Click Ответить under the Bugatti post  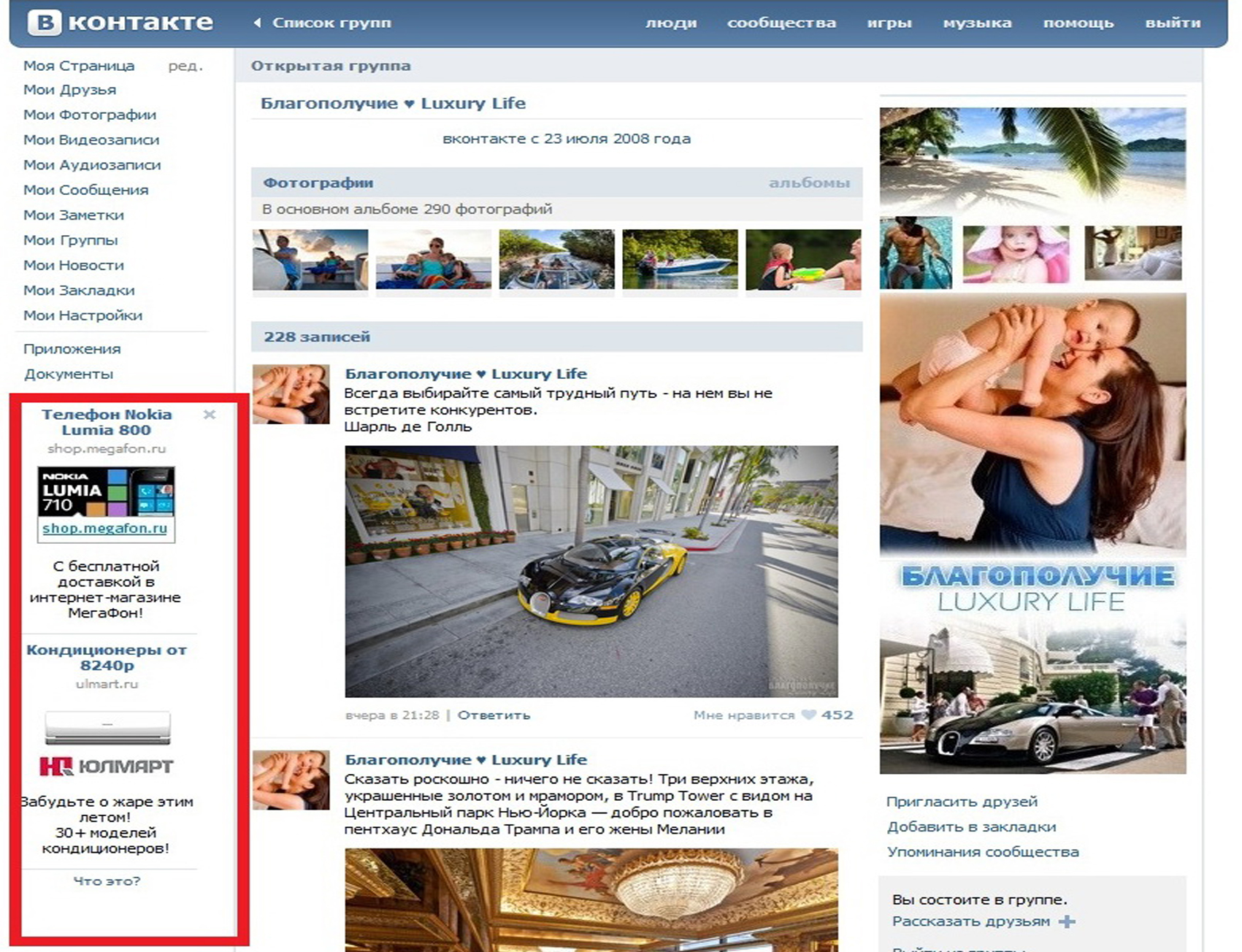pos(494,715)
